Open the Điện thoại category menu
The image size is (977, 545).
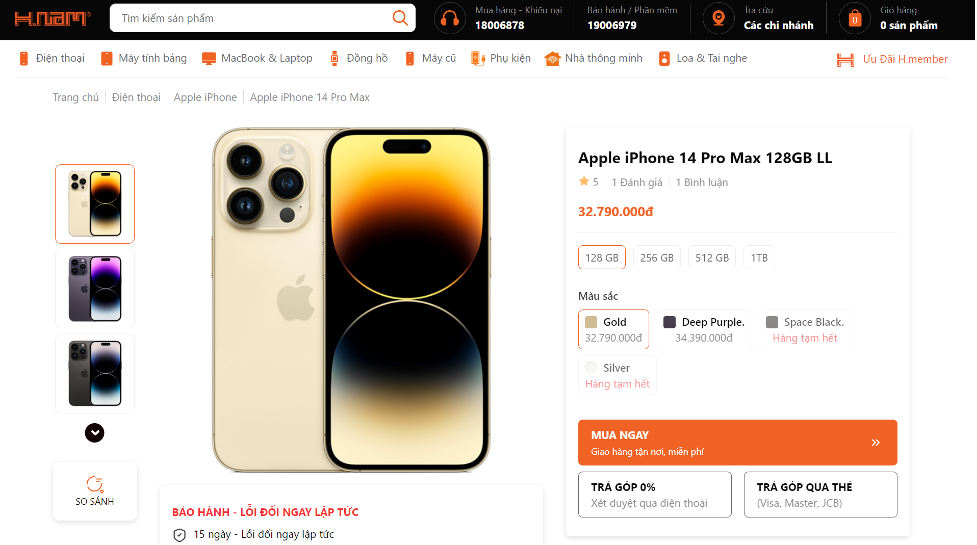click(x=52, y=59)
